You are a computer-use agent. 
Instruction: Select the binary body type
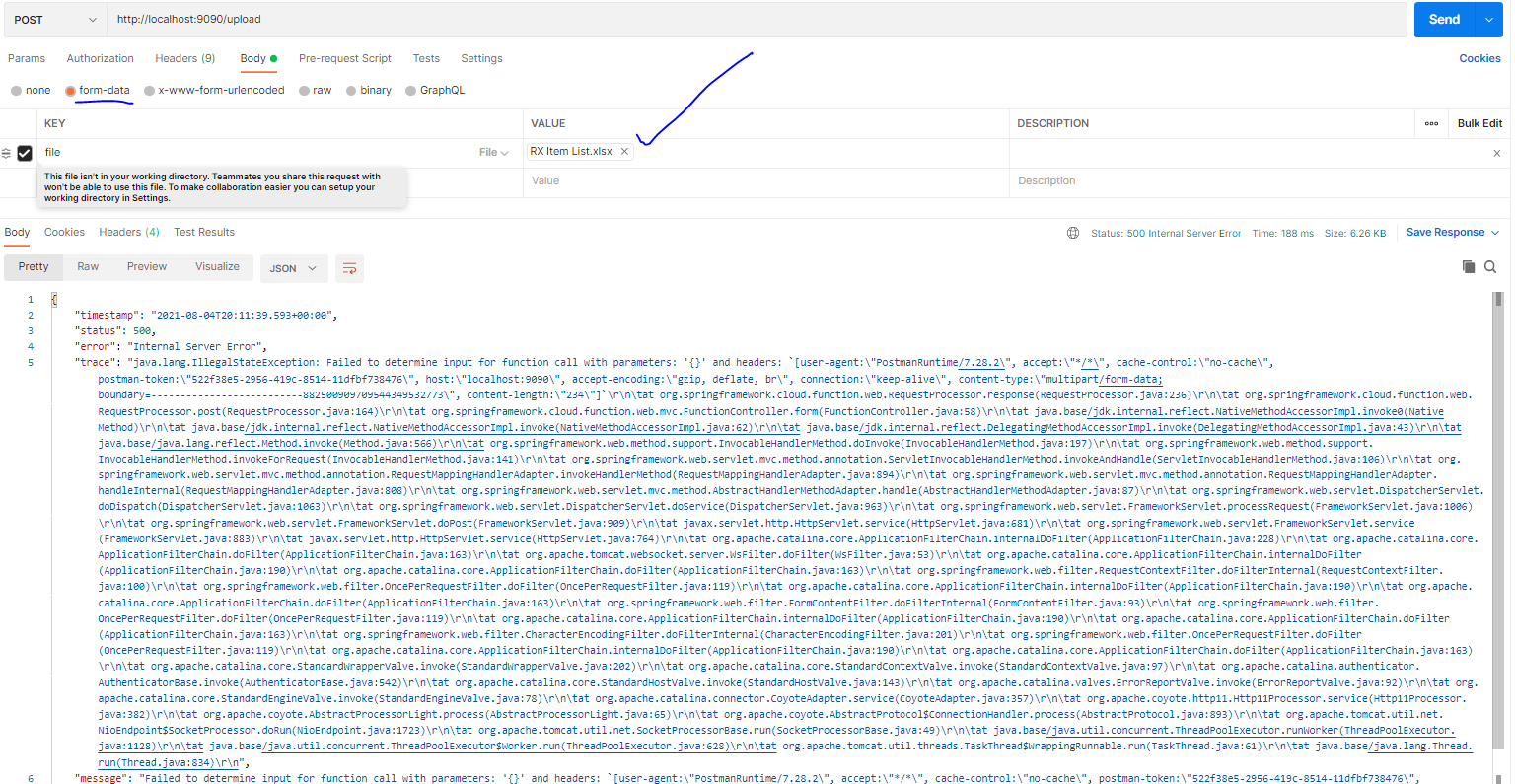pyautogui.click(x=369, y=90)
